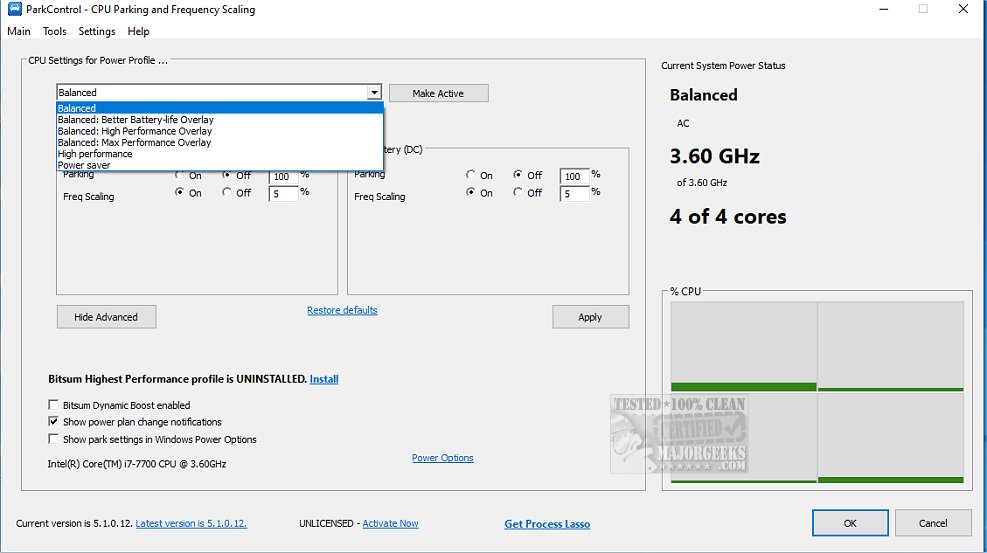This screenshot has width=987, height=553.
Task: Install Bitsum Highest Performance profile
Action: [x=324, y=379]
